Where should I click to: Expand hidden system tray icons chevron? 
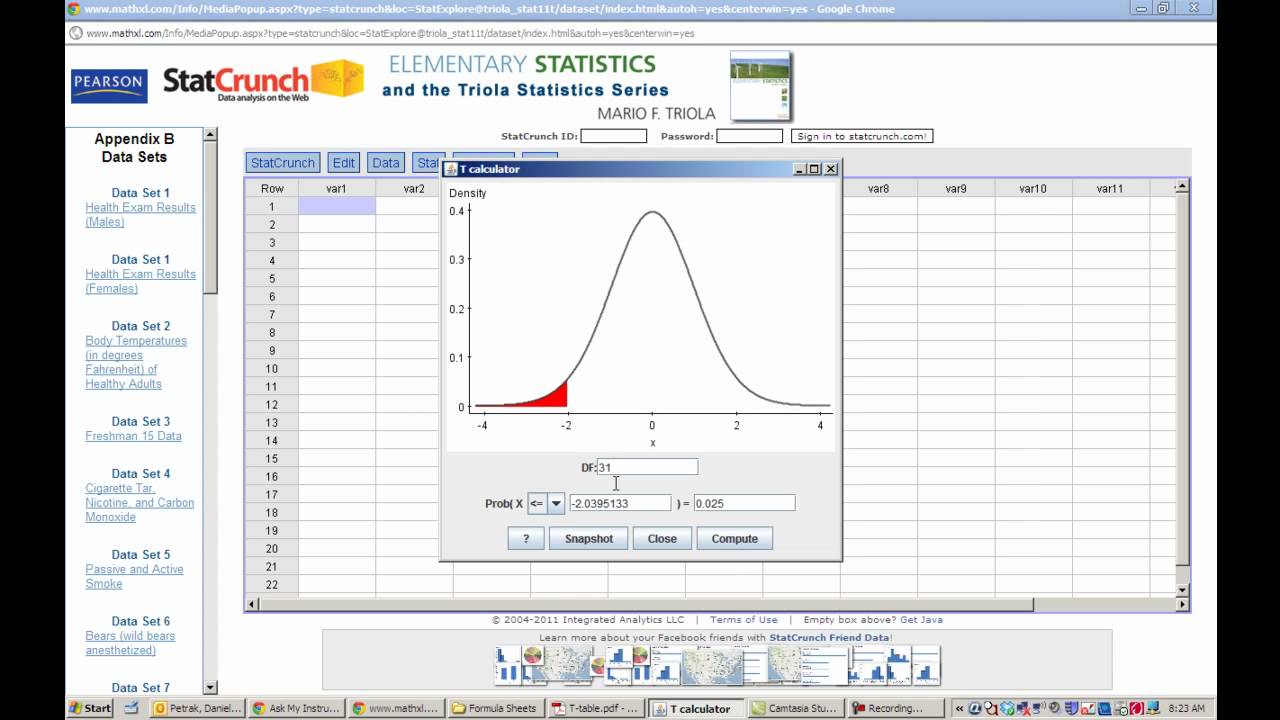point(959,708)
